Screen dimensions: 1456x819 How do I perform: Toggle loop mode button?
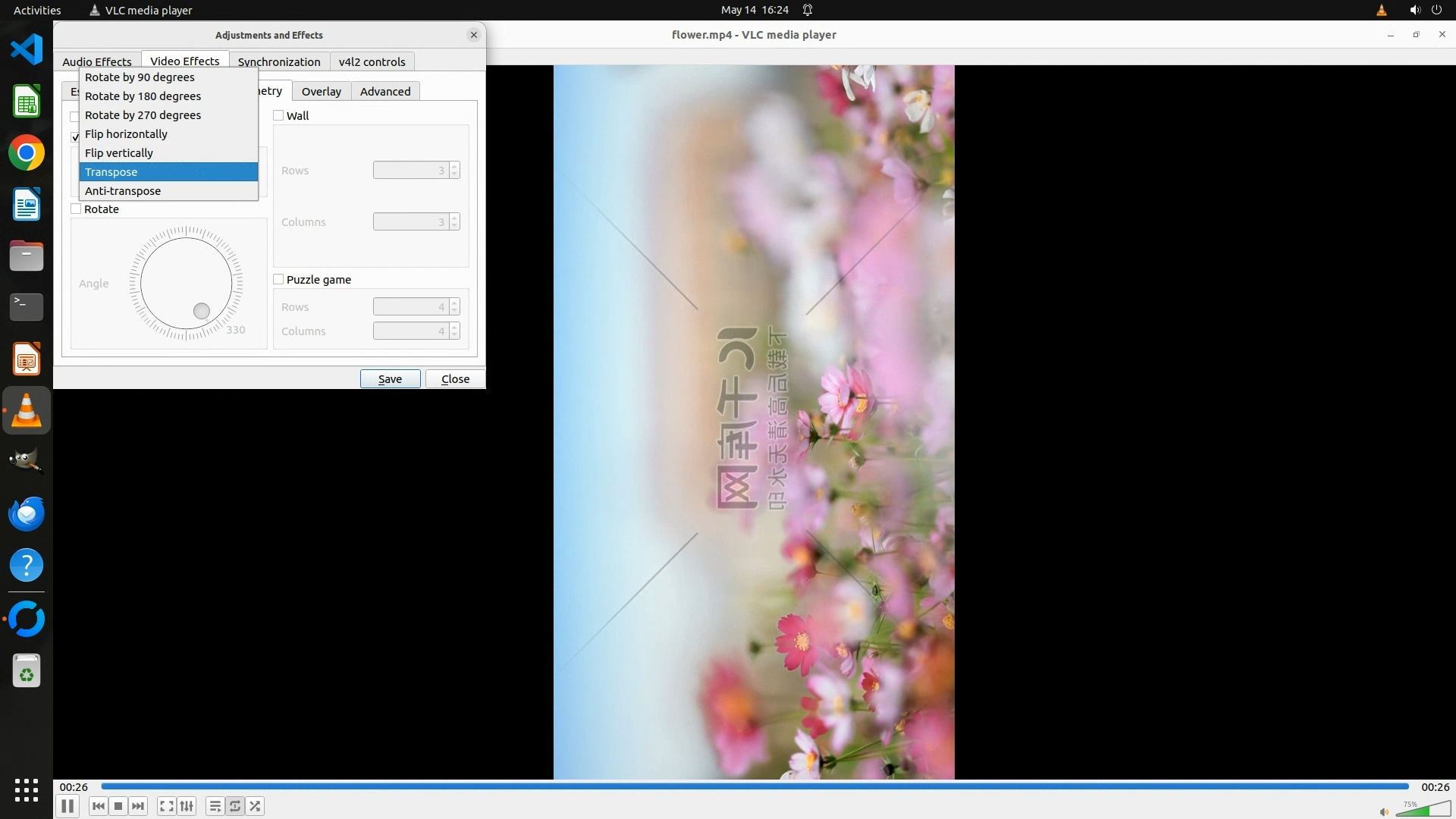pyautogui.click(x=235, y=806)
